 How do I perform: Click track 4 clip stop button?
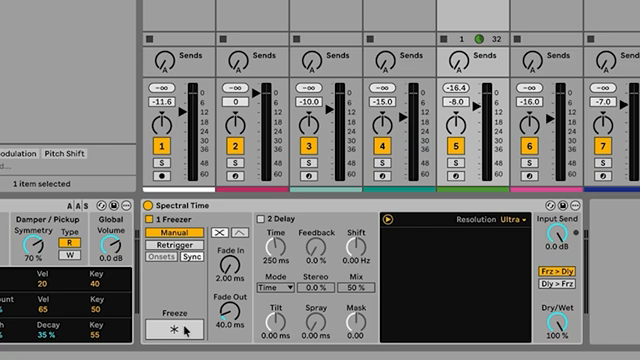[370, 39]
